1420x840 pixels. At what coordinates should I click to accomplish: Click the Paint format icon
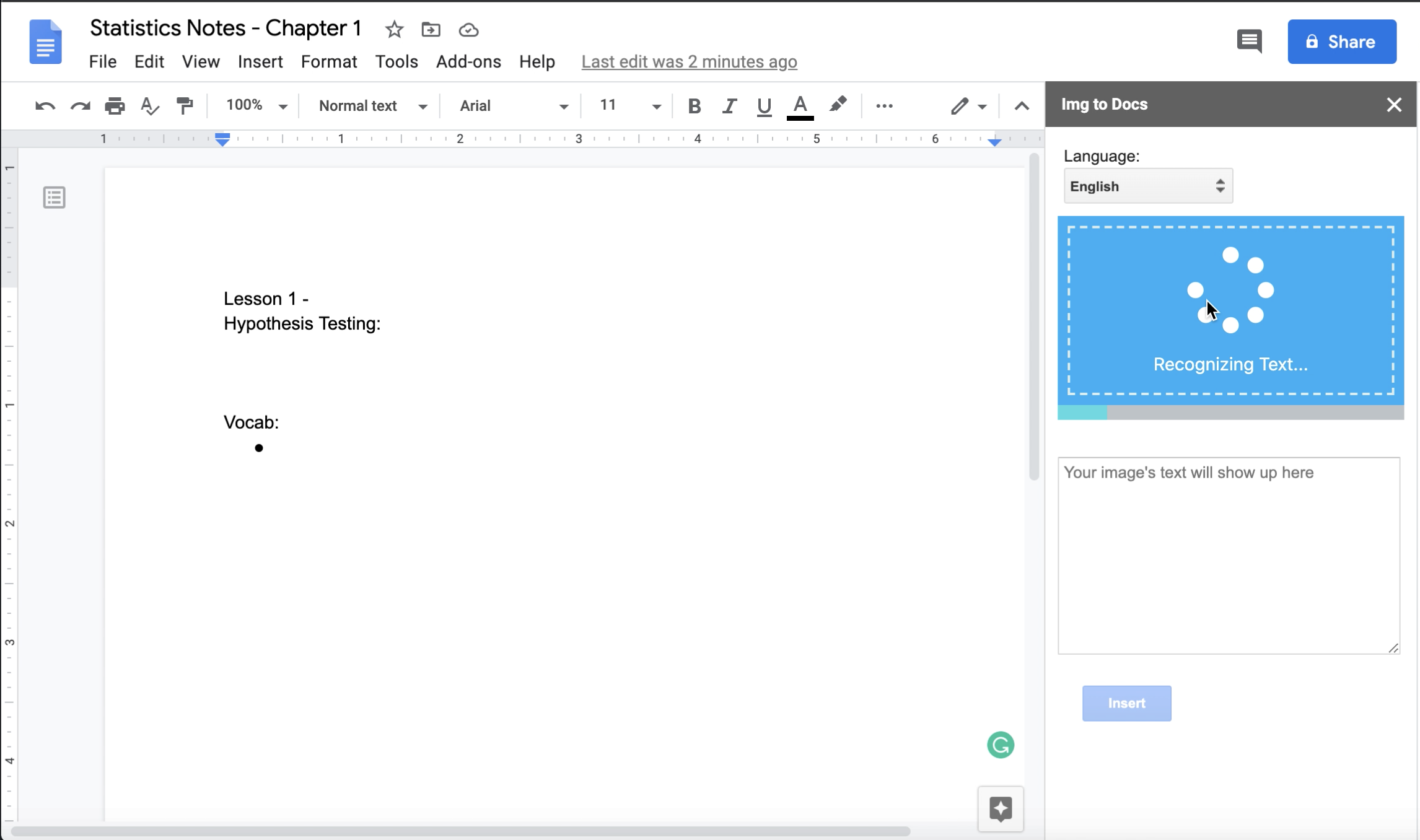pyautogui.click(x=185, y=105)
